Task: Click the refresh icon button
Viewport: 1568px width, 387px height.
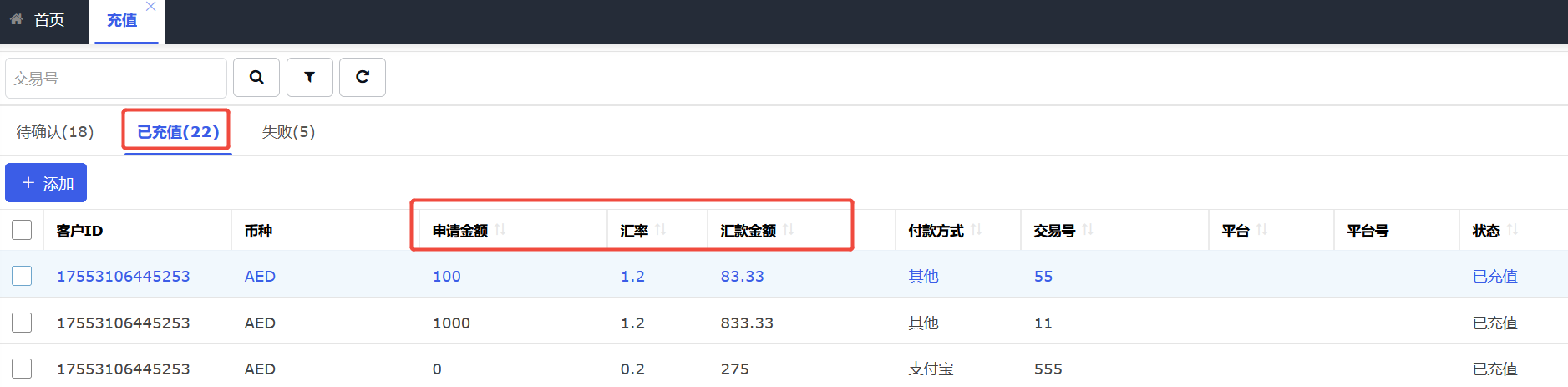Action: (x=363, y=77)
